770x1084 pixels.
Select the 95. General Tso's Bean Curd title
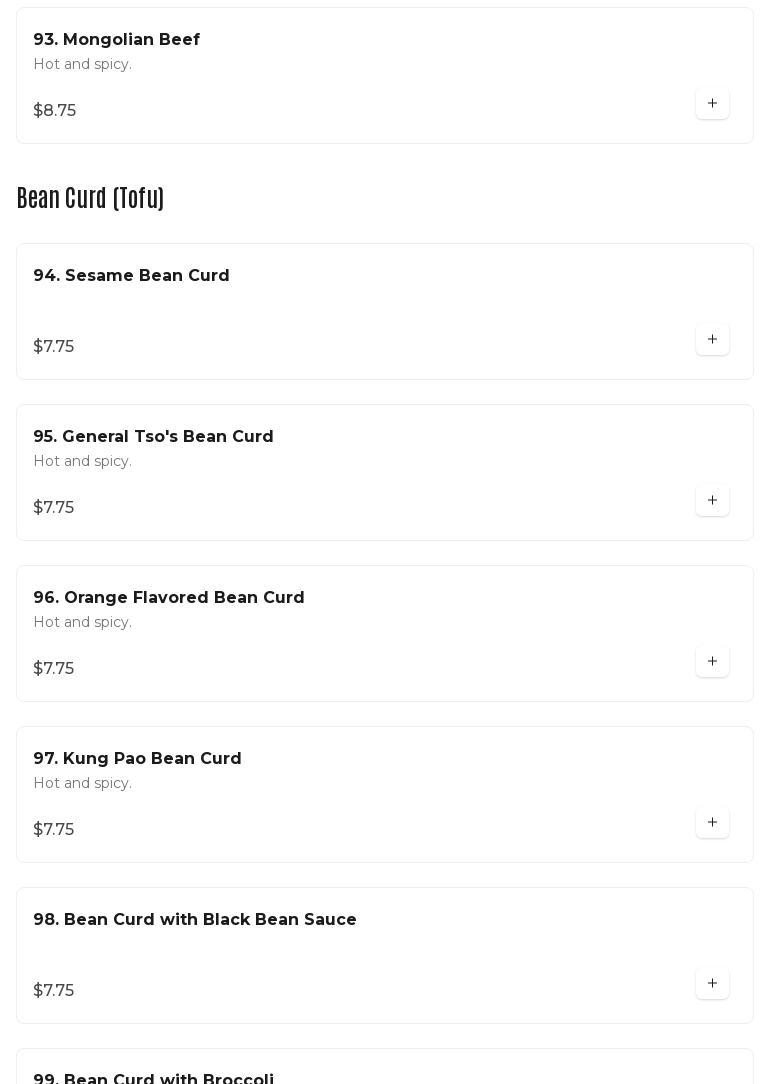click(153, 437)
